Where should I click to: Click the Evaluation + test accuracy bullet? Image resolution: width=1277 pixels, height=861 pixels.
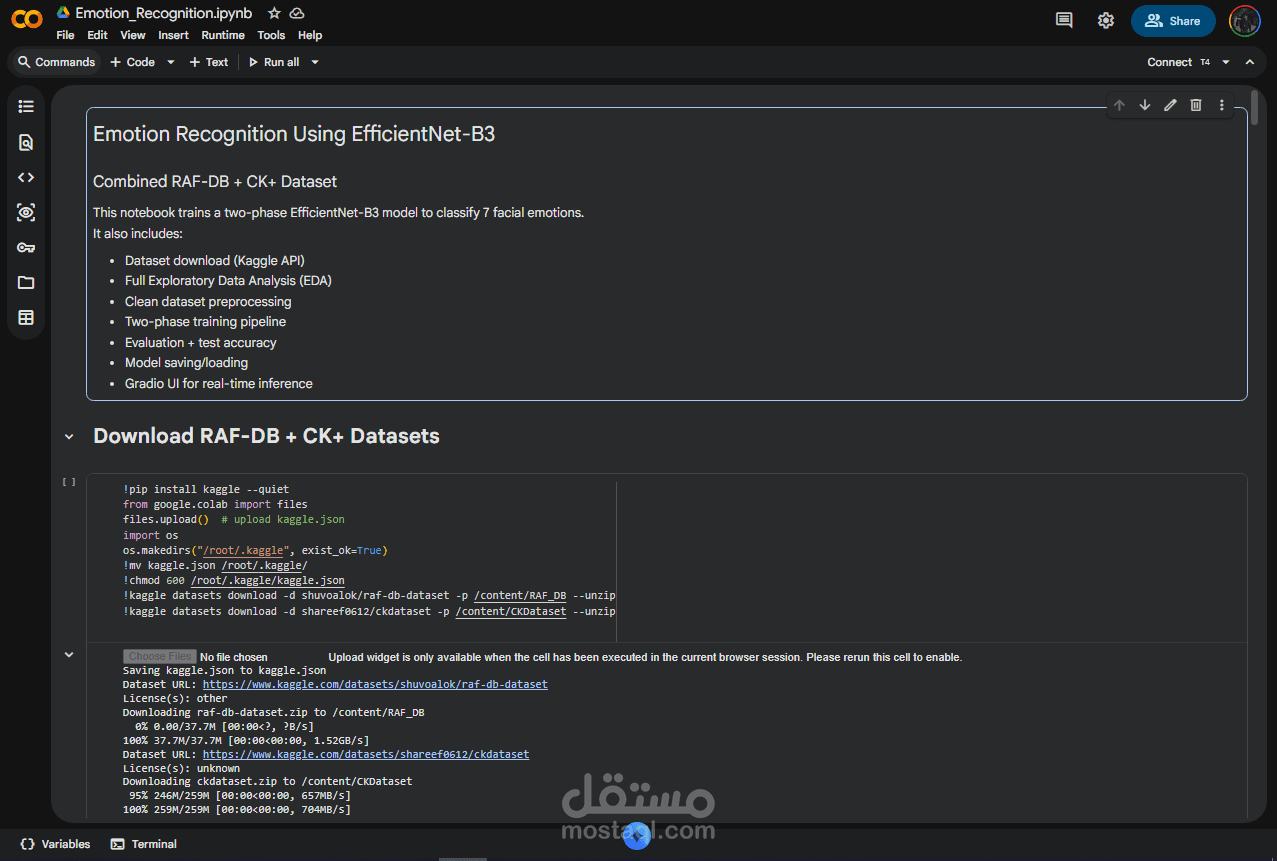click(201, 342)
